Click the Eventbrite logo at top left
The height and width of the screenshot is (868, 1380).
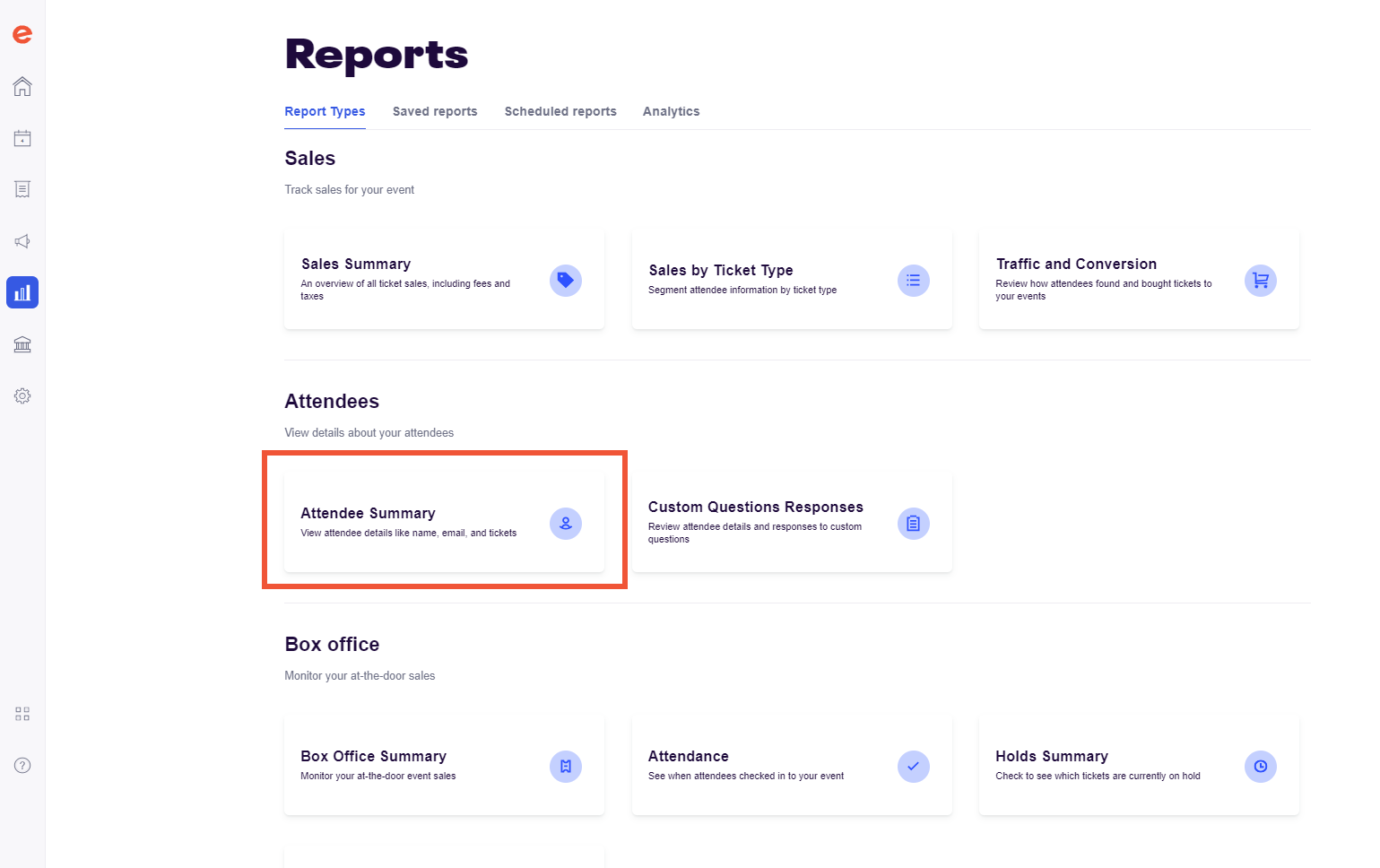click(x=22, y=34)
